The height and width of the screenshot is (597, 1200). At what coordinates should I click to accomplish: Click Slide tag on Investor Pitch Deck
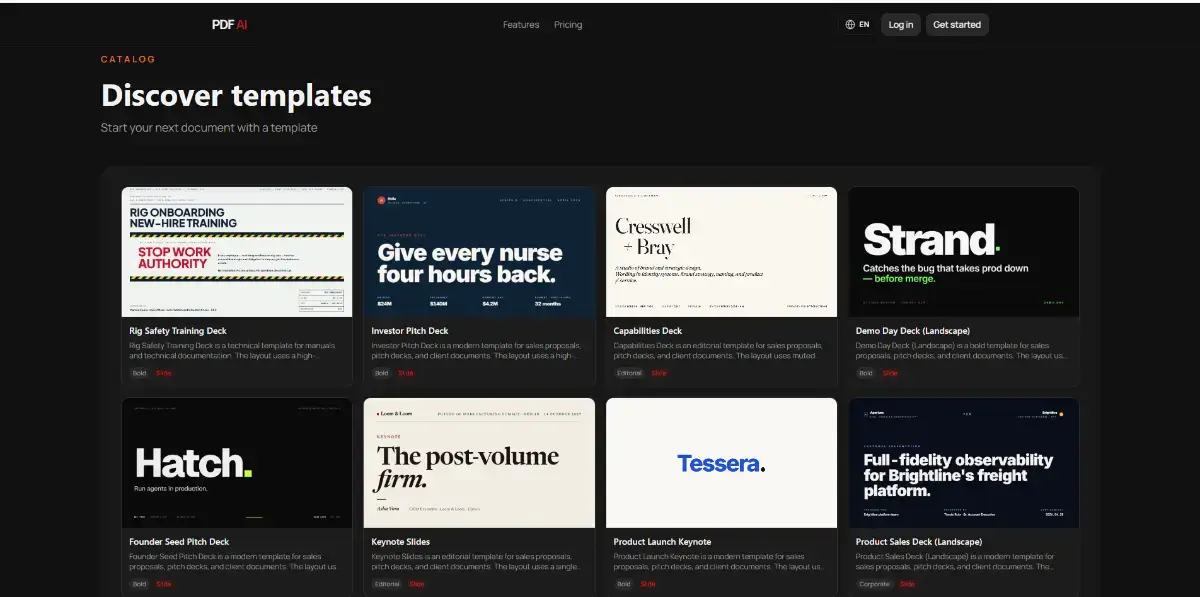point(406,373)
